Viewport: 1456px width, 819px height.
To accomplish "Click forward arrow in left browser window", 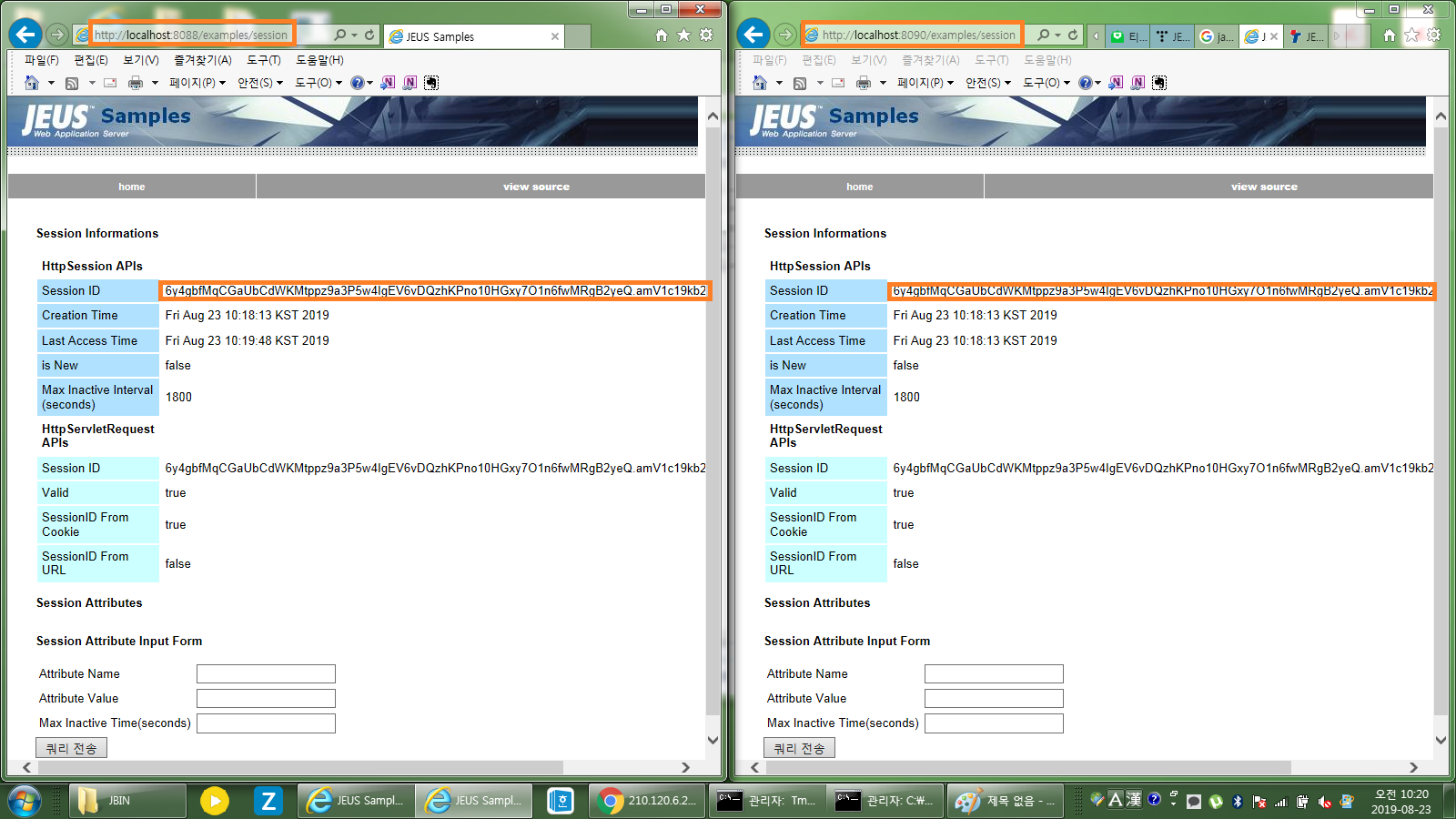I will (57, 35).
